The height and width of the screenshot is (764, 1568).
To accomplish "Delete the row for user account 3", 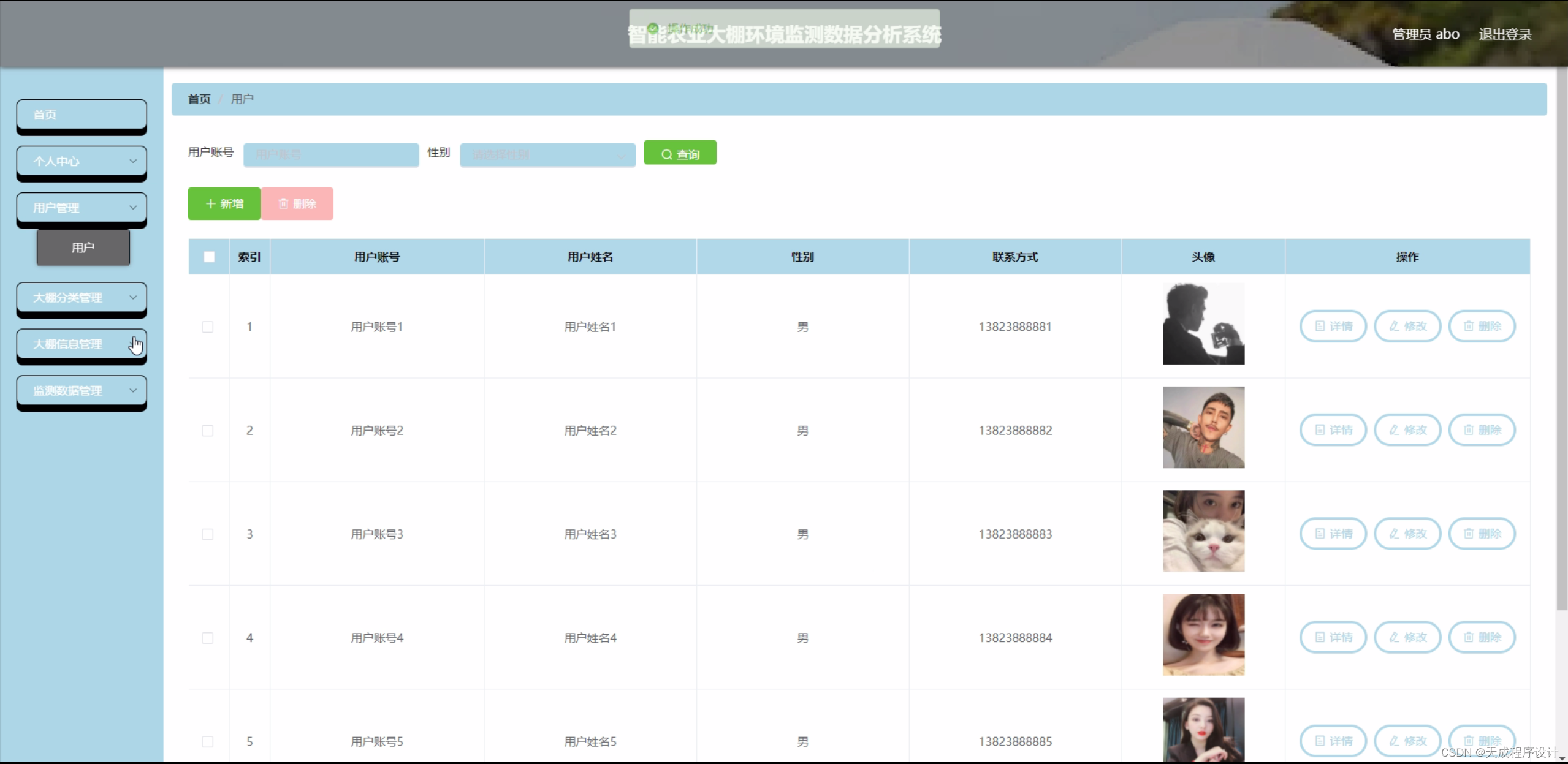I will click(x=1482, y=534).
